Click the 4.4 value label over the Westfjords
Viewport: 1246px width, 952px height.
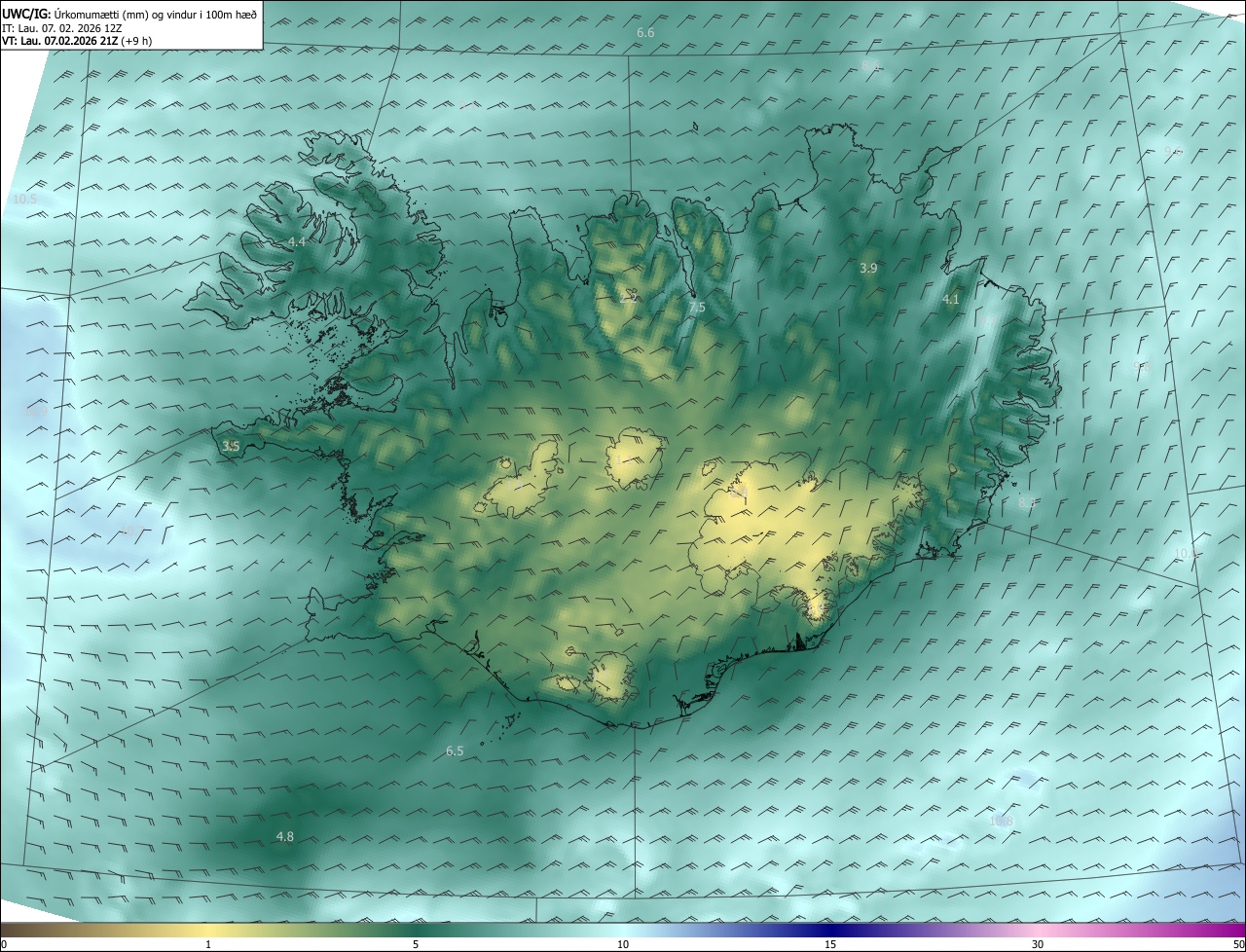click(296, 241)
